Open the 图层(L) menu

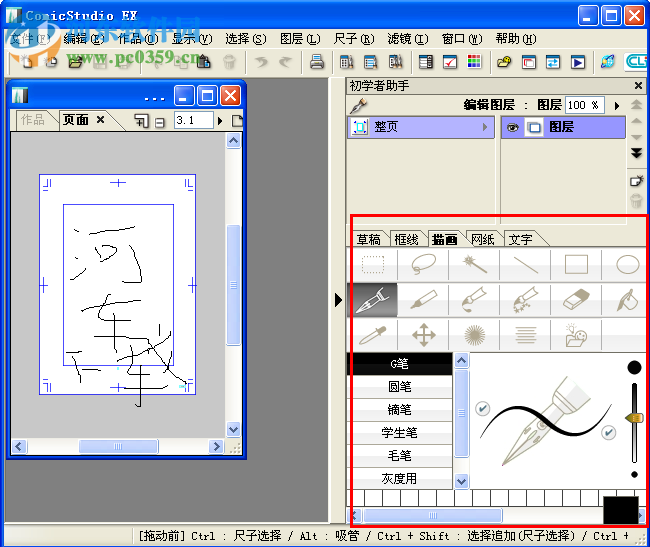[x=300, y=39]
